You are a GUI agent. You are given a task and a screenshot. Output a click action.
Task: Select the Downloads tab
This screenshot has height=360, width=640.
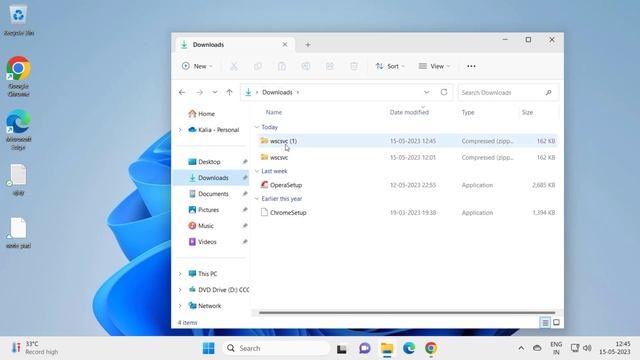tap(234, 44)
